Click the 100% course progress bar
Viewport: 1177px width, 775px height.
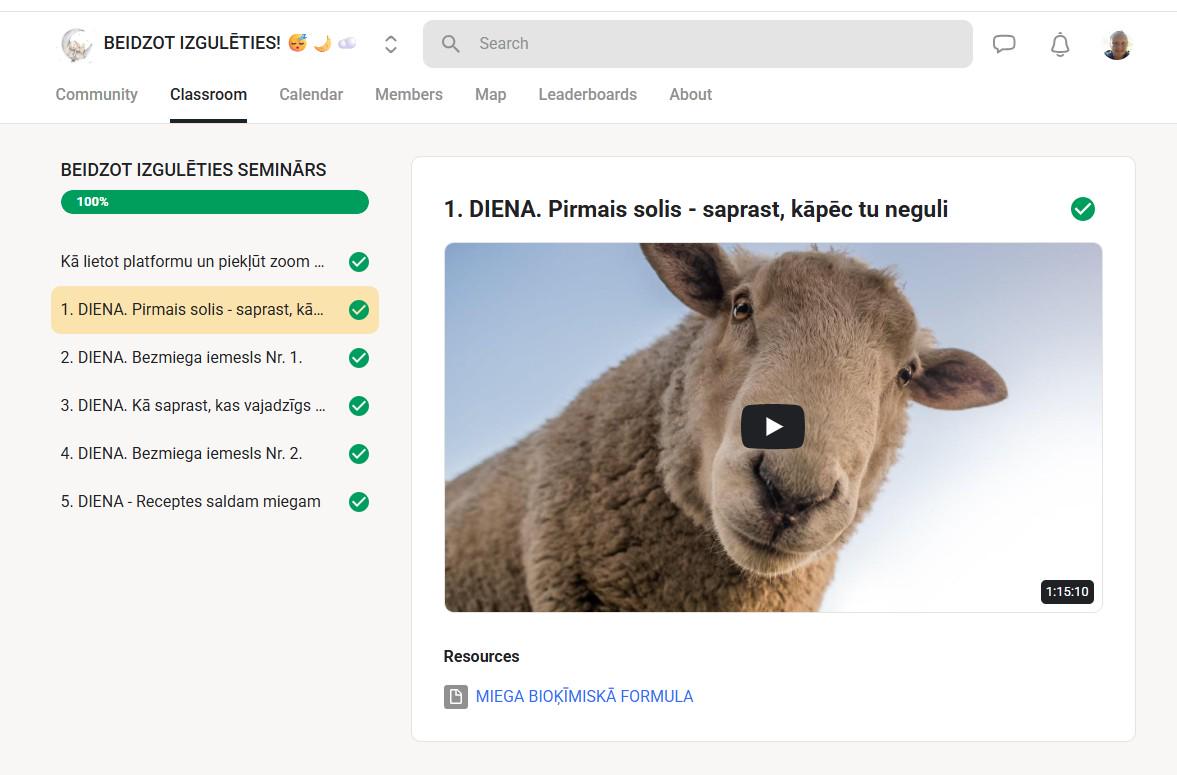click(x=215, y=202)
